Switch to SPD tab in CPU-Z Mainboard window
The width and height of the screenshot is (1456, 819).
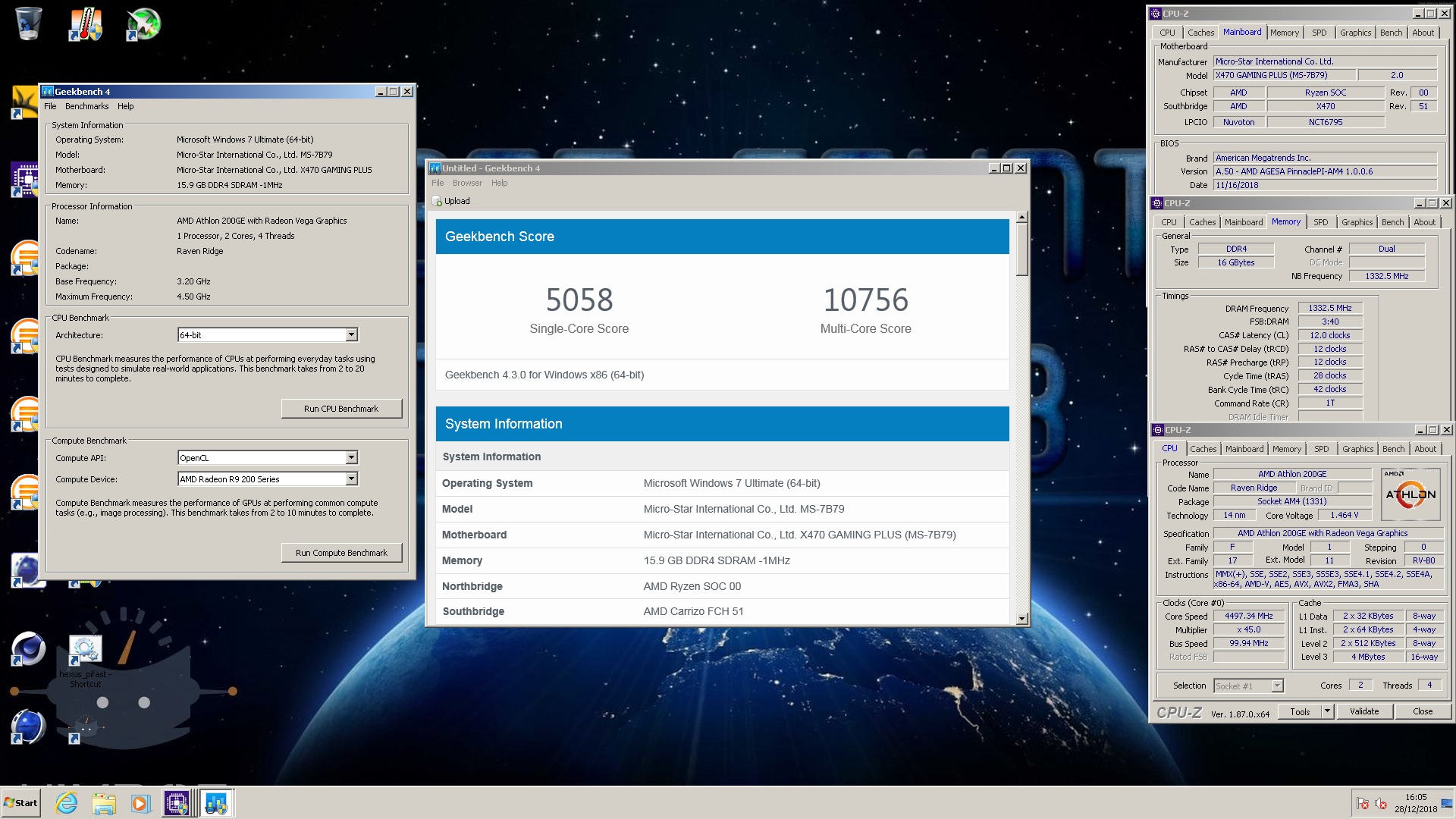(1319, 33)
